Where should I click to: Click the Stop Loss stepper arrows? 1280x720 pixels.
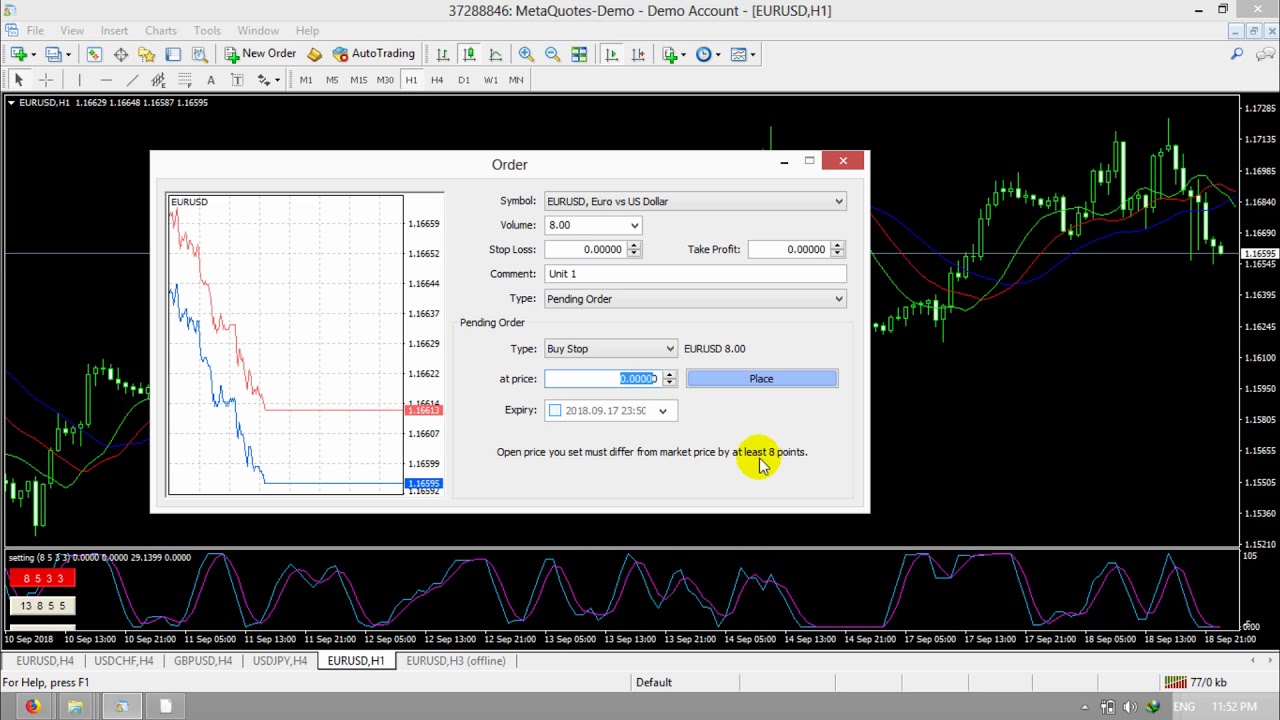click(633, 250)
